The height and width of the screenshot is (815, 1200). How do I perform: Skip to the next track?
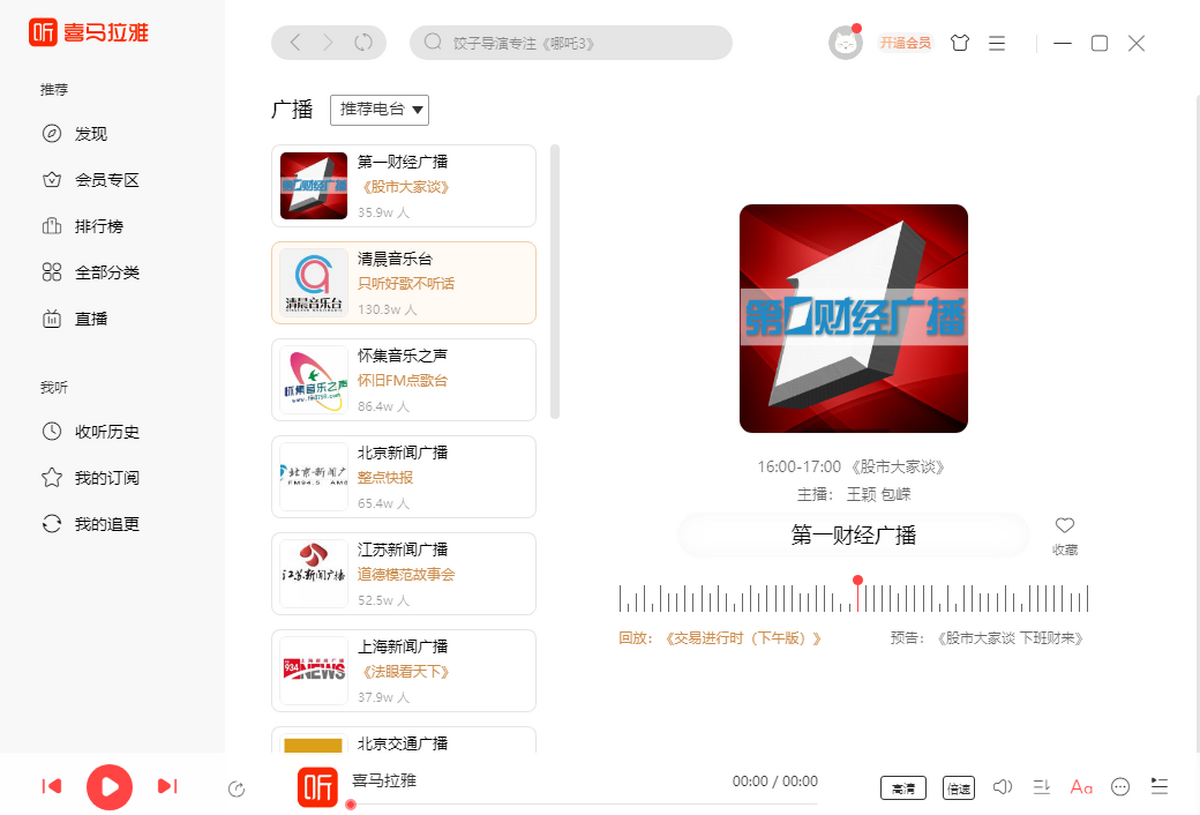[167, 787]
